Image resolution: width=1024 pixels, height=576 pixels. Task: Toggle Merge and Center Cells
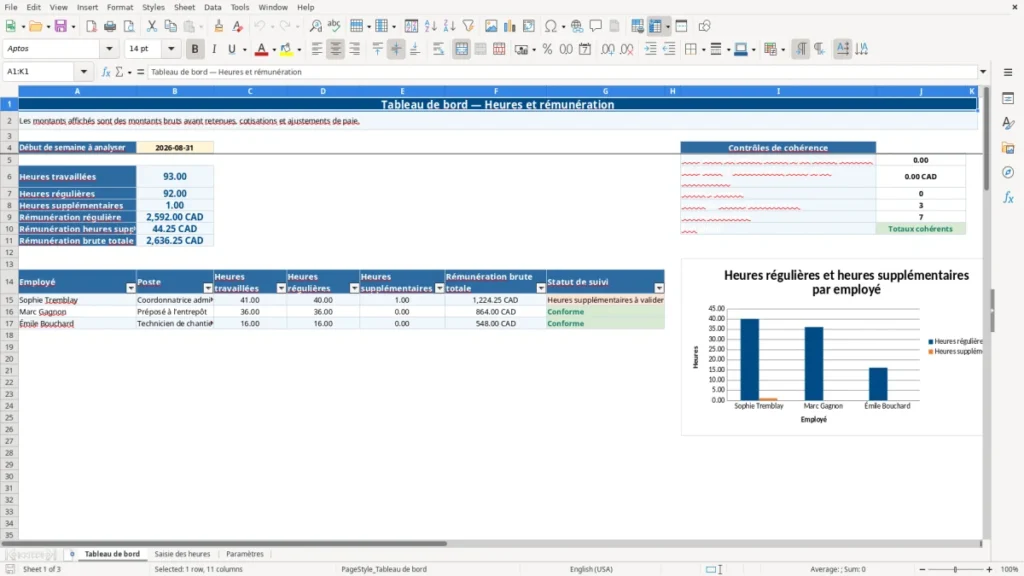(461, 49)
